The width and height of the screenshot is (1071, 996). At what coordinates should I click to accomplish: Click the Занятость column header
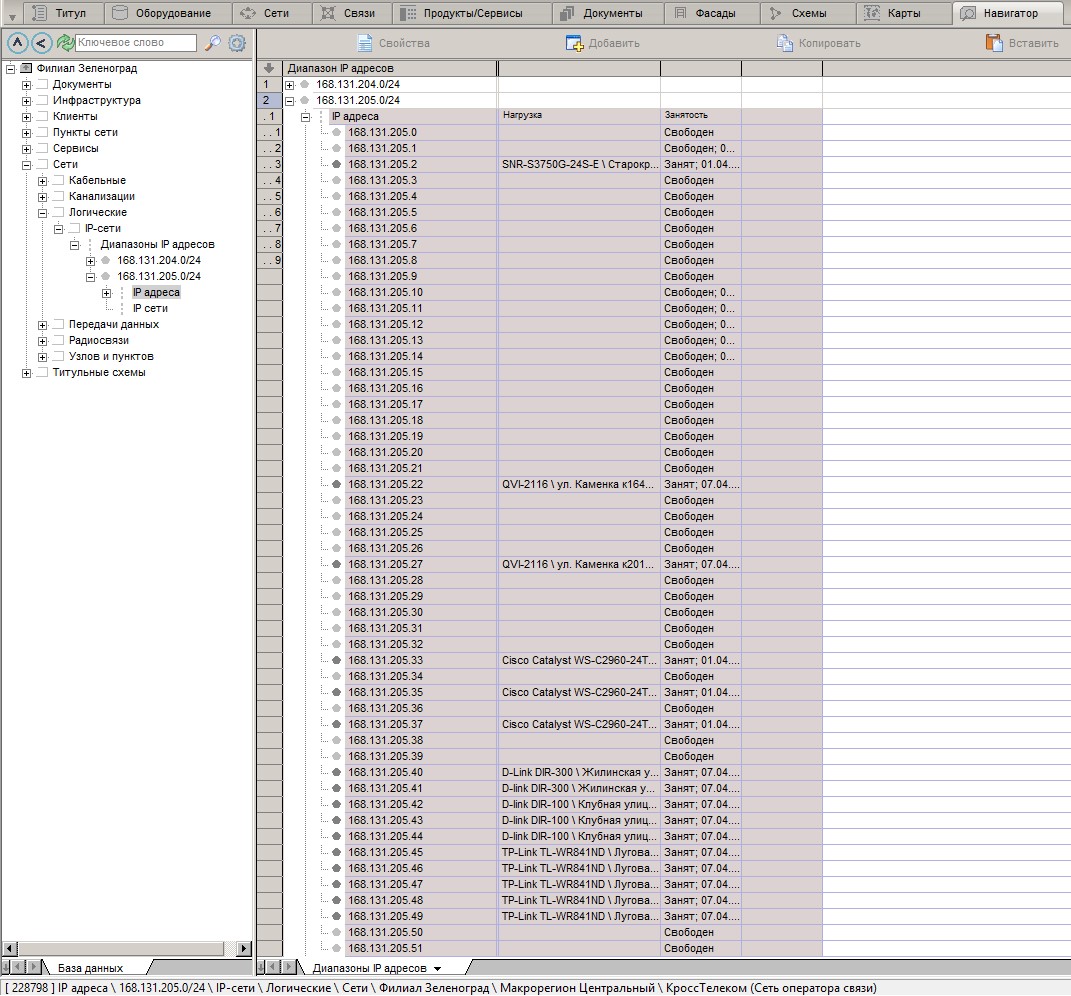701,116
